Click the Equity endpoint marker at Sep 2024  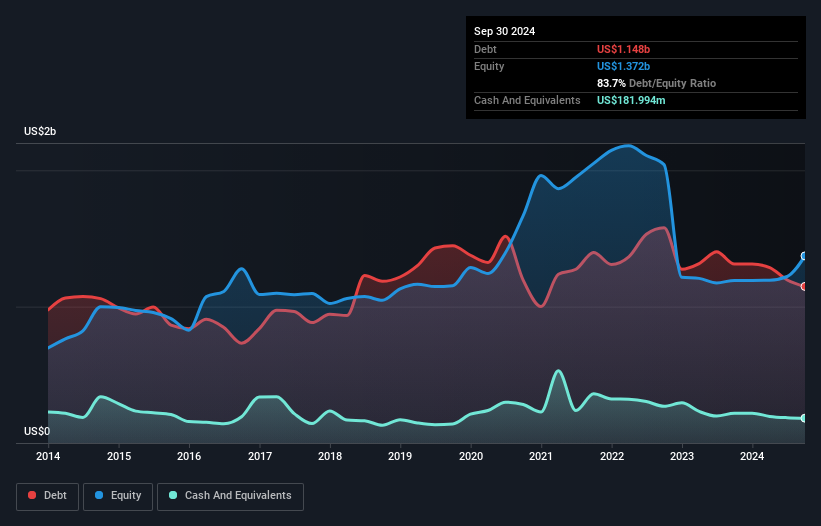(804, 256)
